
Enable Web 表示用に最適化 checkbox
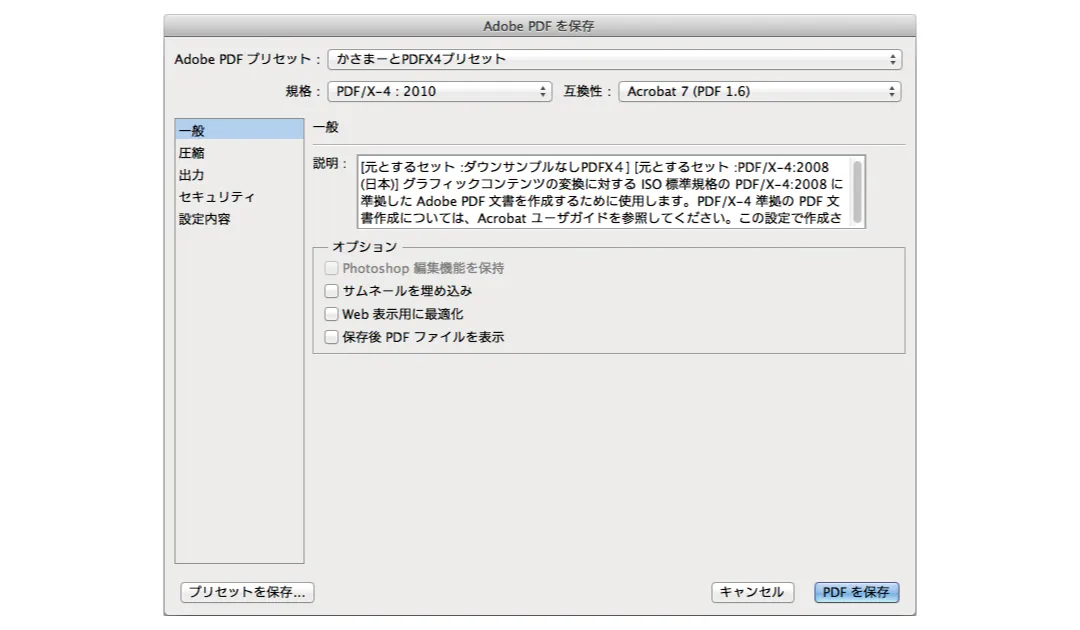331,314
